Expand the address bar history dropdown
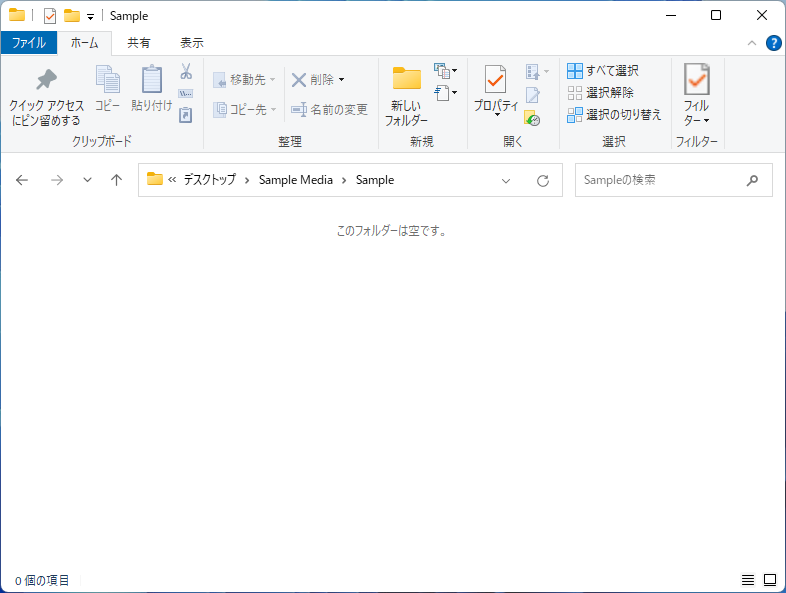 (506, 181)
